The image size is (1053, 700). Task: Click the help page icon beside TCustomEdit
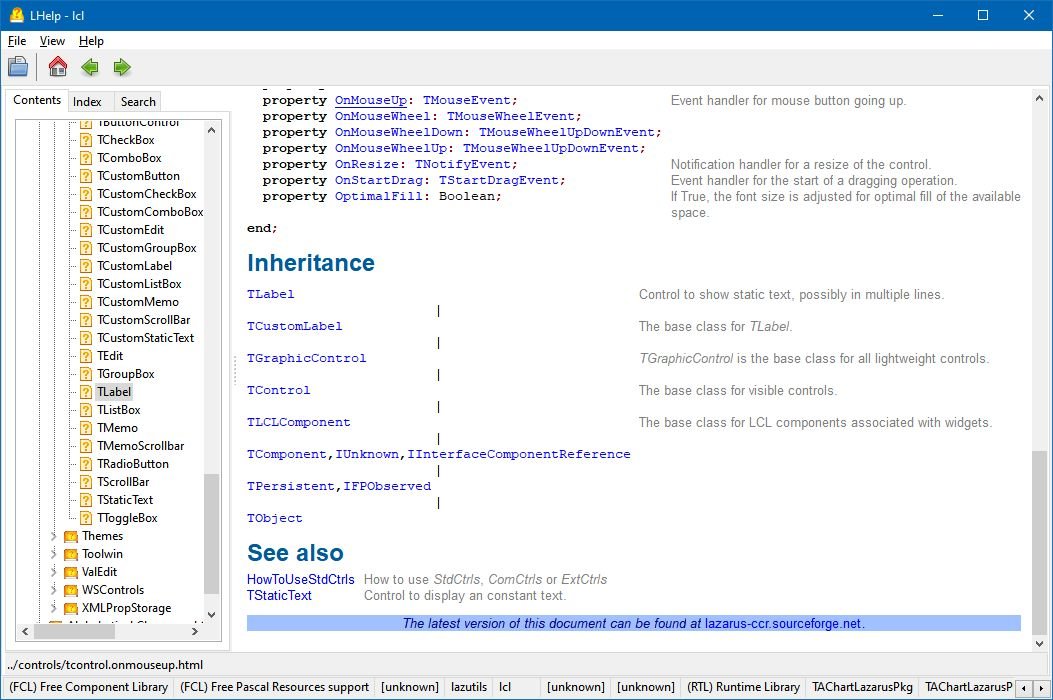86,230
